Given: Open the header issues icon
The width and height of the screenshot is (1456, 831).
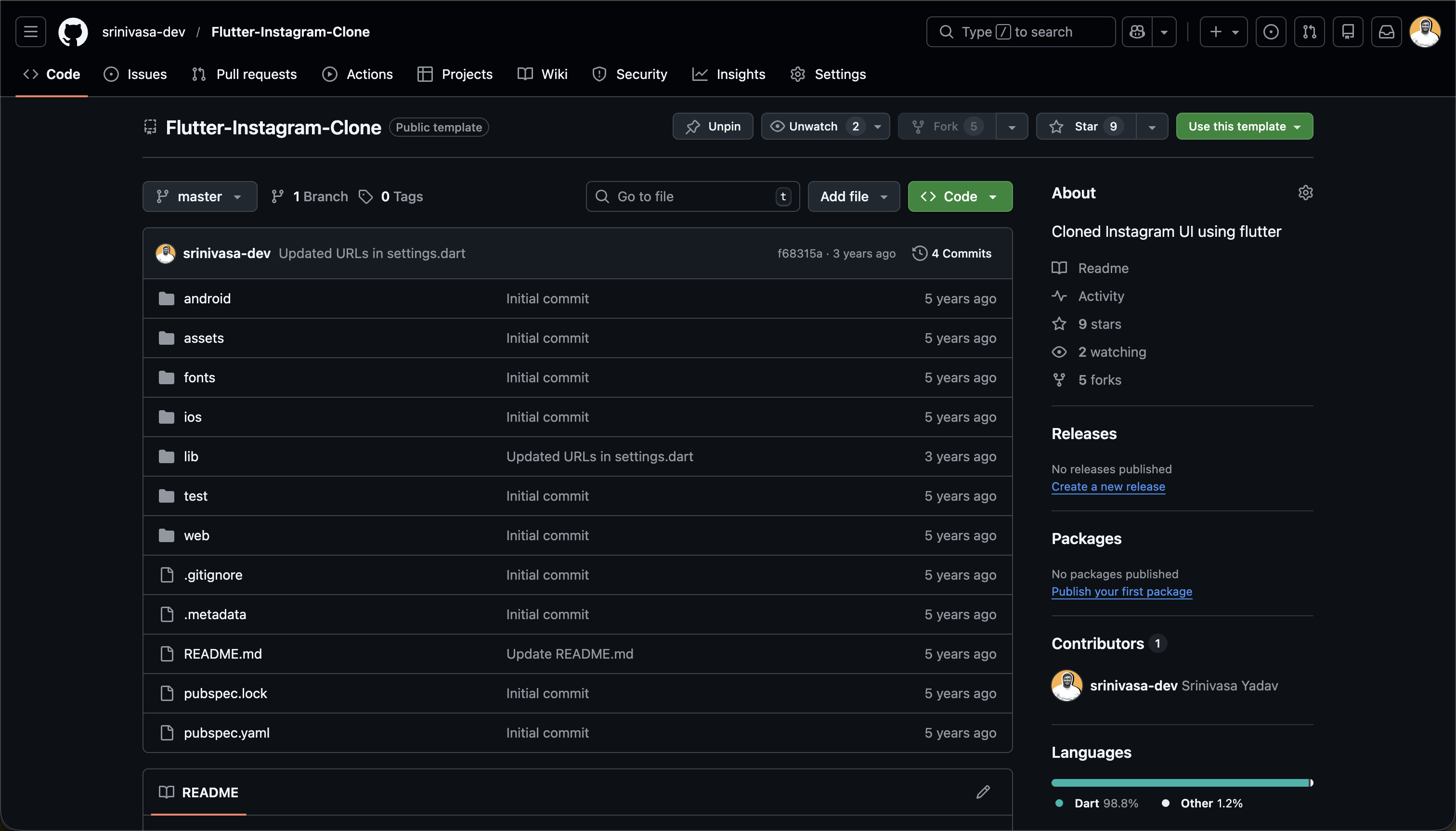Looking at the screenshot, I should pos(1271,32).
